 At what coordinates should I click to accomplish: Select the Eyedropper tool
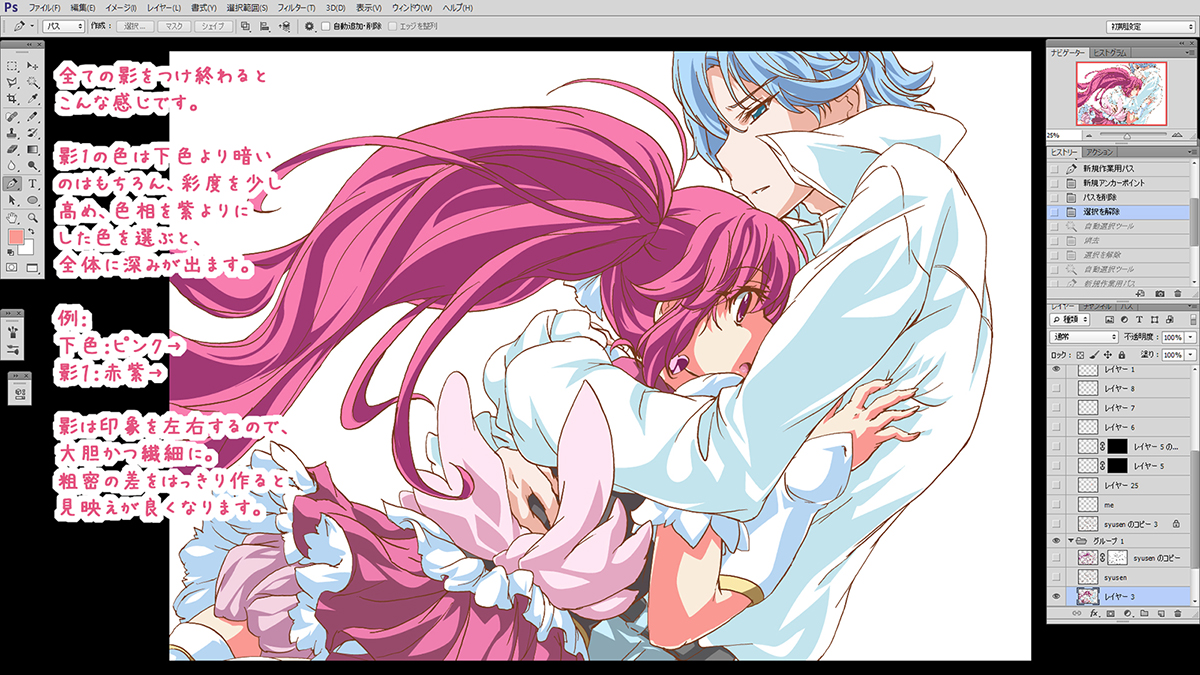33,99
